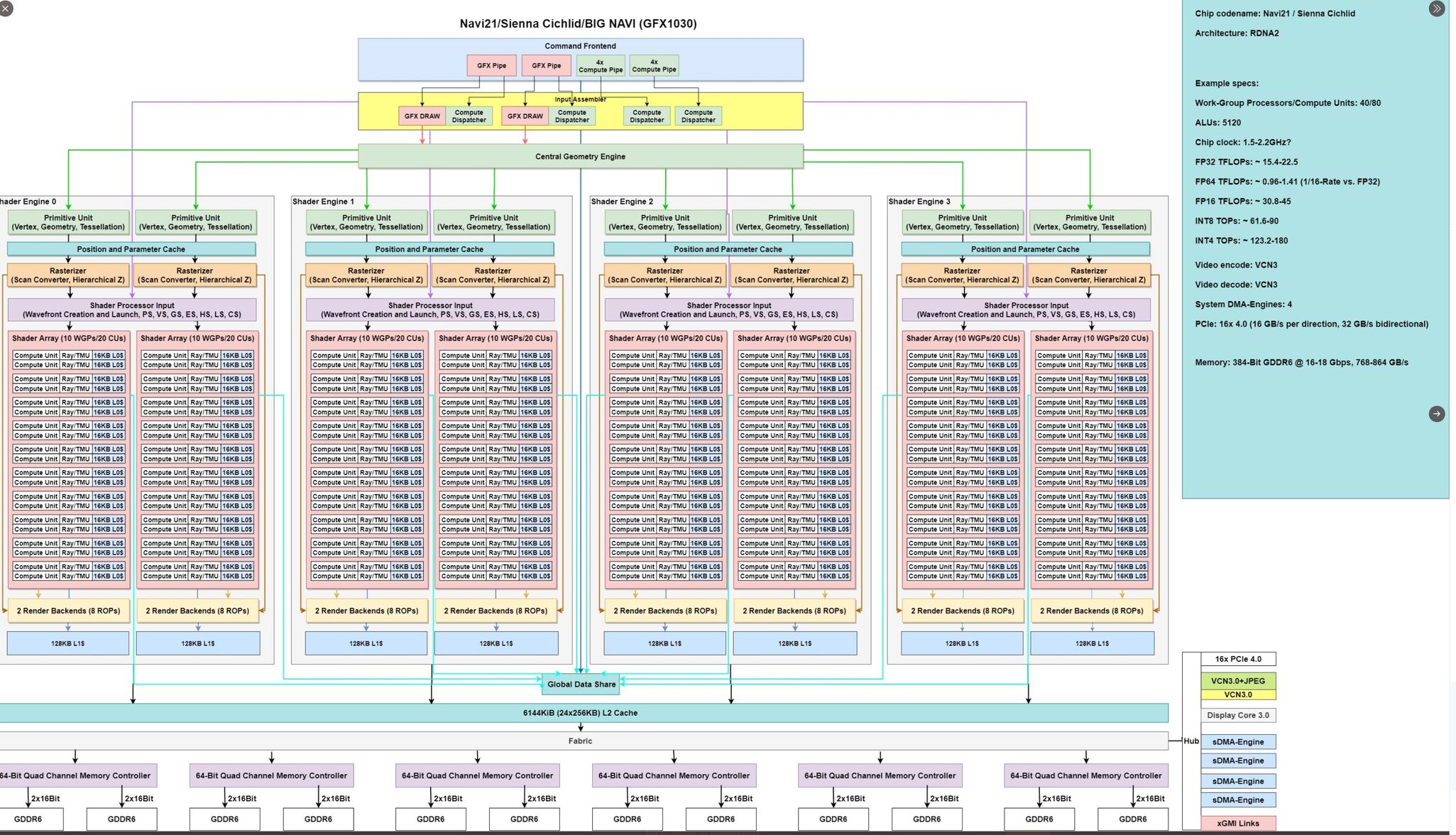
Task: Click the 'FP64 TFLOPs' line in sidebar
Action: coord(1288,182)
